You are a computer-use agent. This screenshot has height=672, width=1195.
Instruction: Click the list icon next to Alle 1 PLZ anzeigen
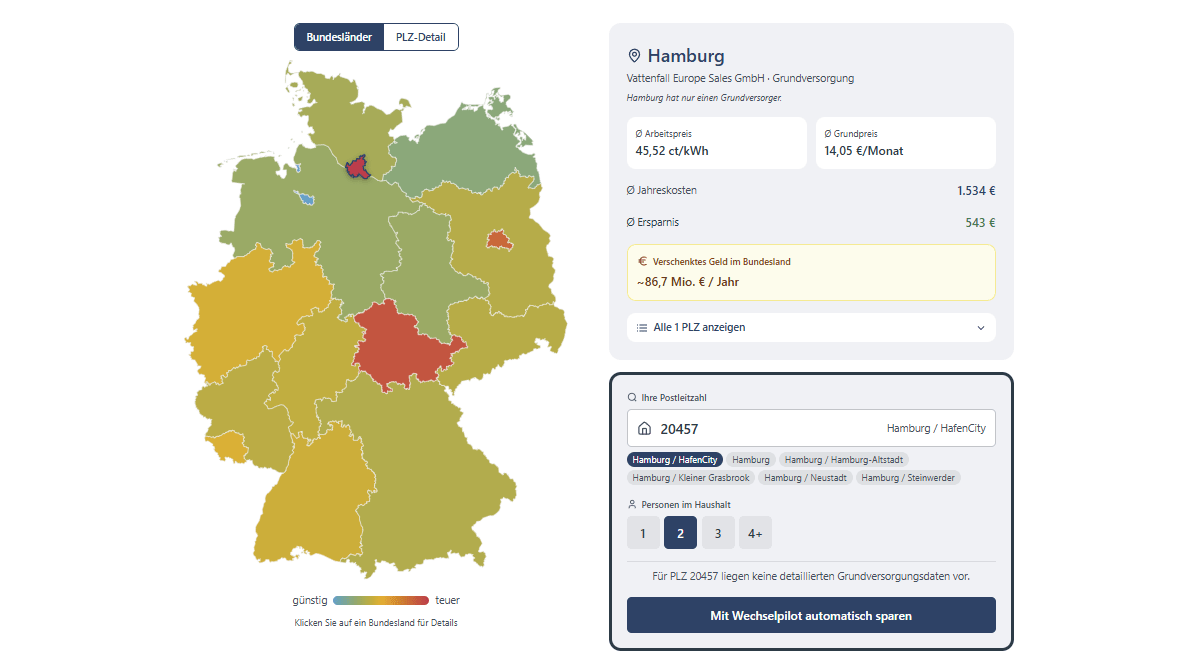(640, 327)
